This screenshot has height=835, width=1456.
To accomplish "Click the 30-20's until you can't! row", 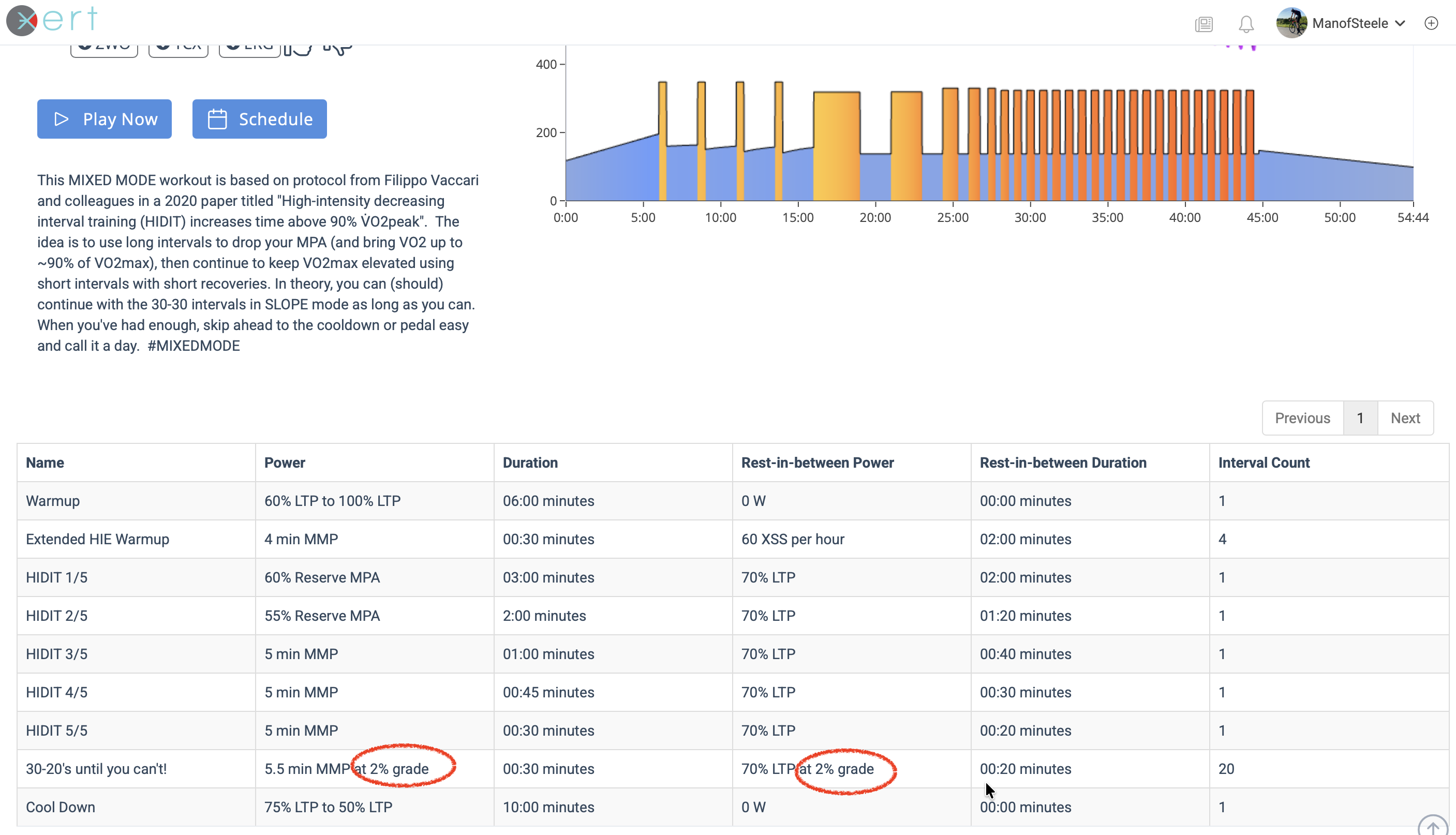I will (96, 769).
